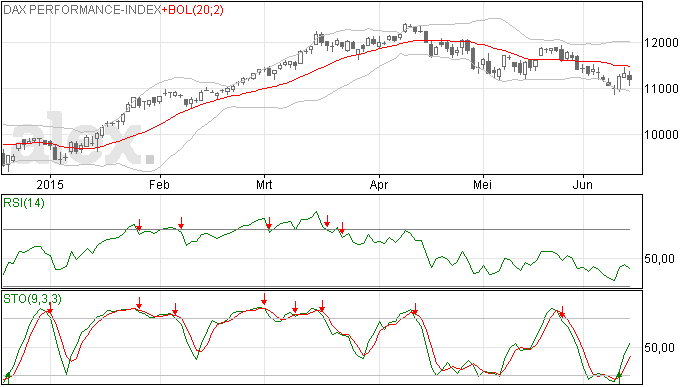
Task: Click the stochastic red arrow above Mrt gridline
Action: [264, 299]
